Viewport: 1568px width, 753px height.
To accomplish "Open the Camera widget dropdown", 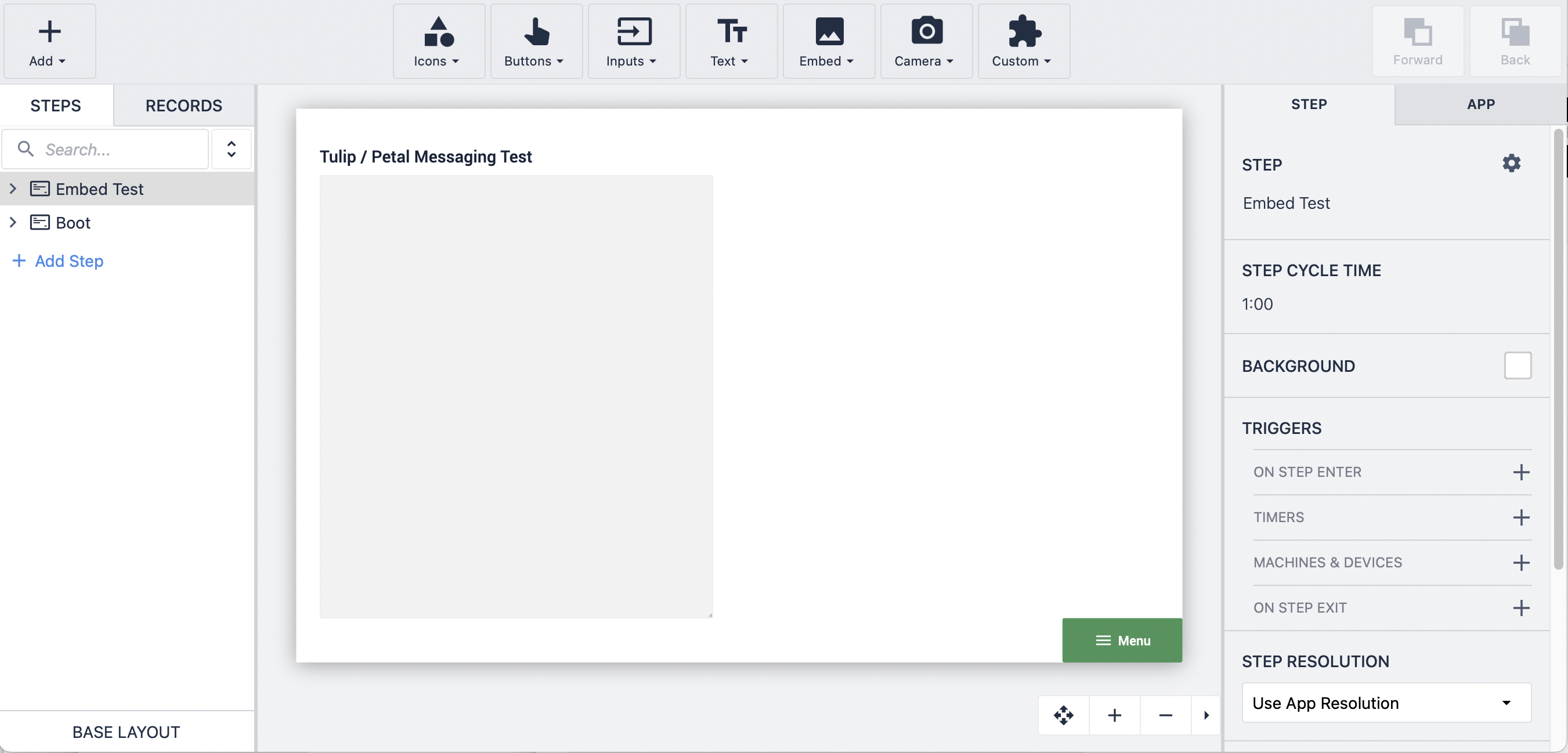I will click(926, 41).
